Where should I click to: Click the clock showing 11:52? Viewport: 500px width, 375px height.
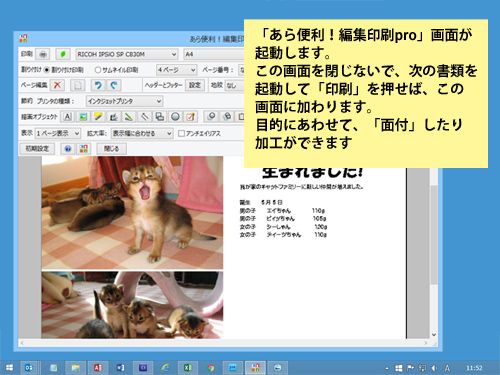(474, 368)
